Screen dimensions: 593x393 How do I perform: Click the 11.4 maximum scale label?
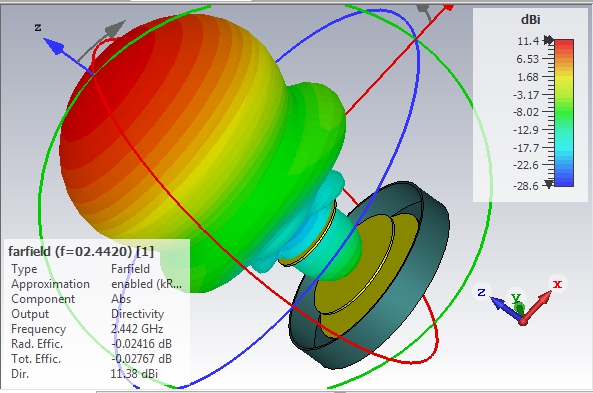528,41
